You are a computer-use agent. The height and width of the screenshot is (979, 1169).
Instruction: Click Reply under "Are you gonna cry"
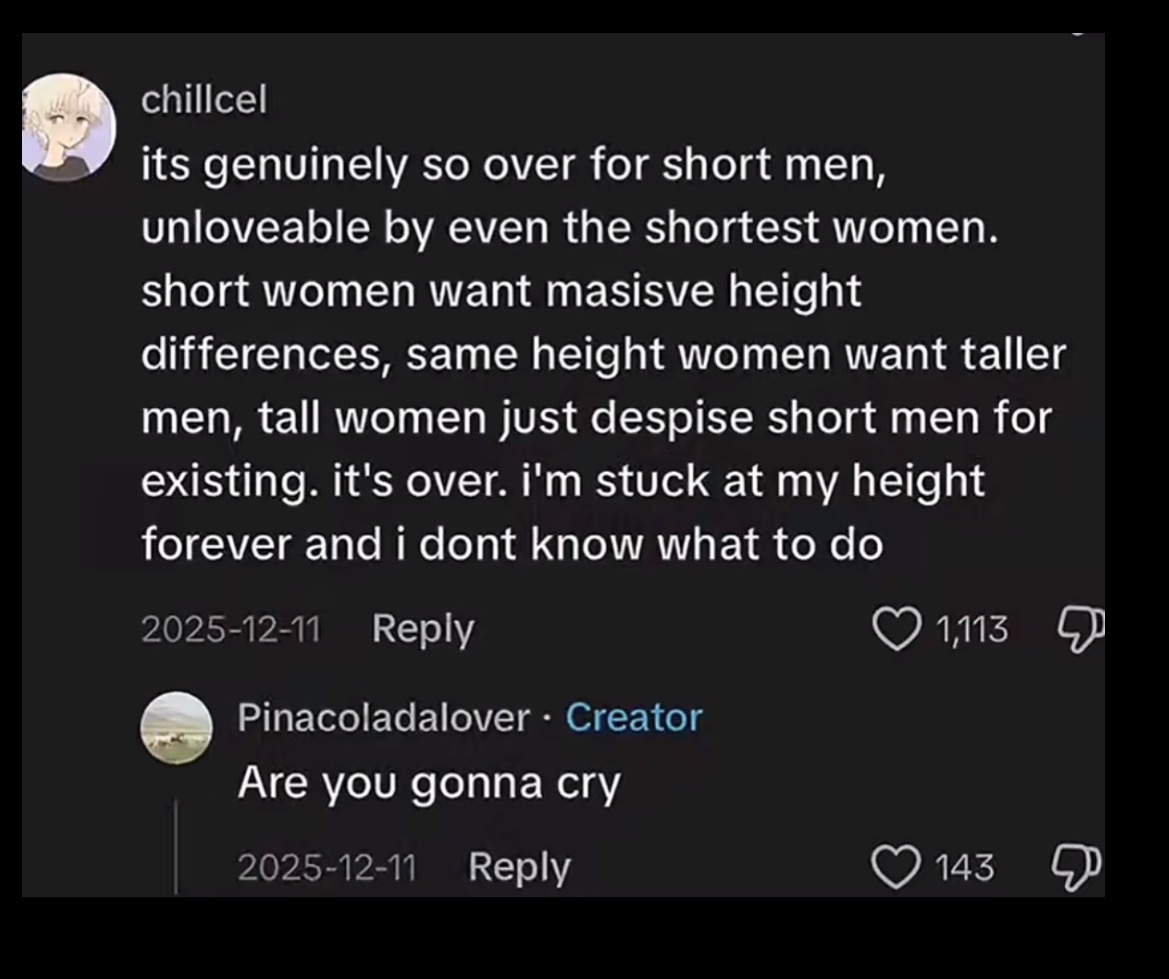pyautogui.click(x=519, y=867)
